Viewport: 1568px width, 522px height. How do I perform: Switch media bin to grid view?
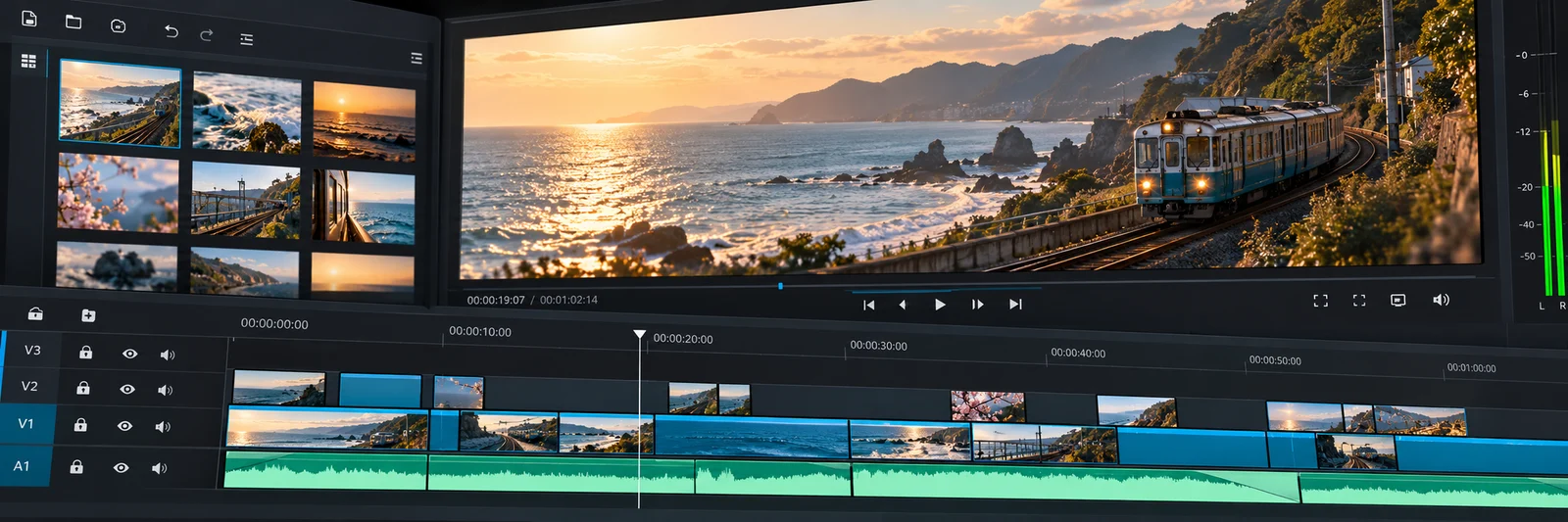click(x=28, y=61)
